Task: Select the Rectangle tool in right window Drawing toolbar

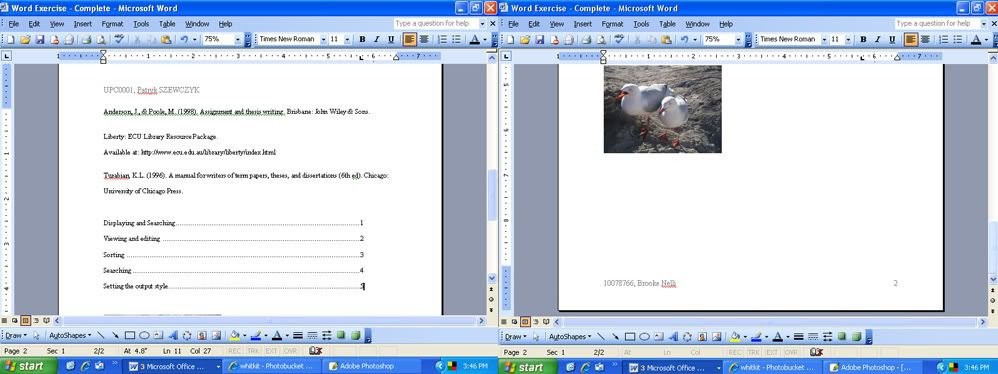Action: click(630, 335)
